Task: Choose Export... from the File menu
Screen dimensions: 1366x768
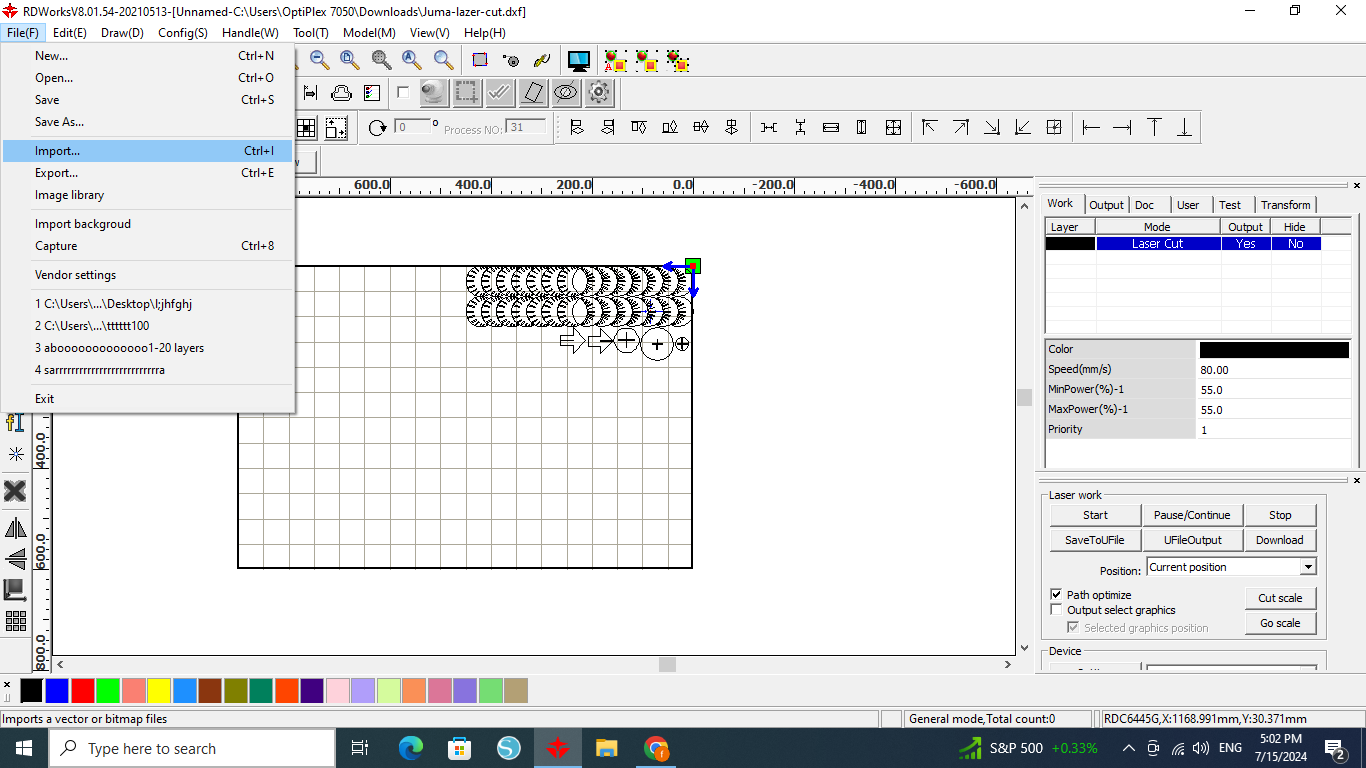Action: tap(148, 173)
